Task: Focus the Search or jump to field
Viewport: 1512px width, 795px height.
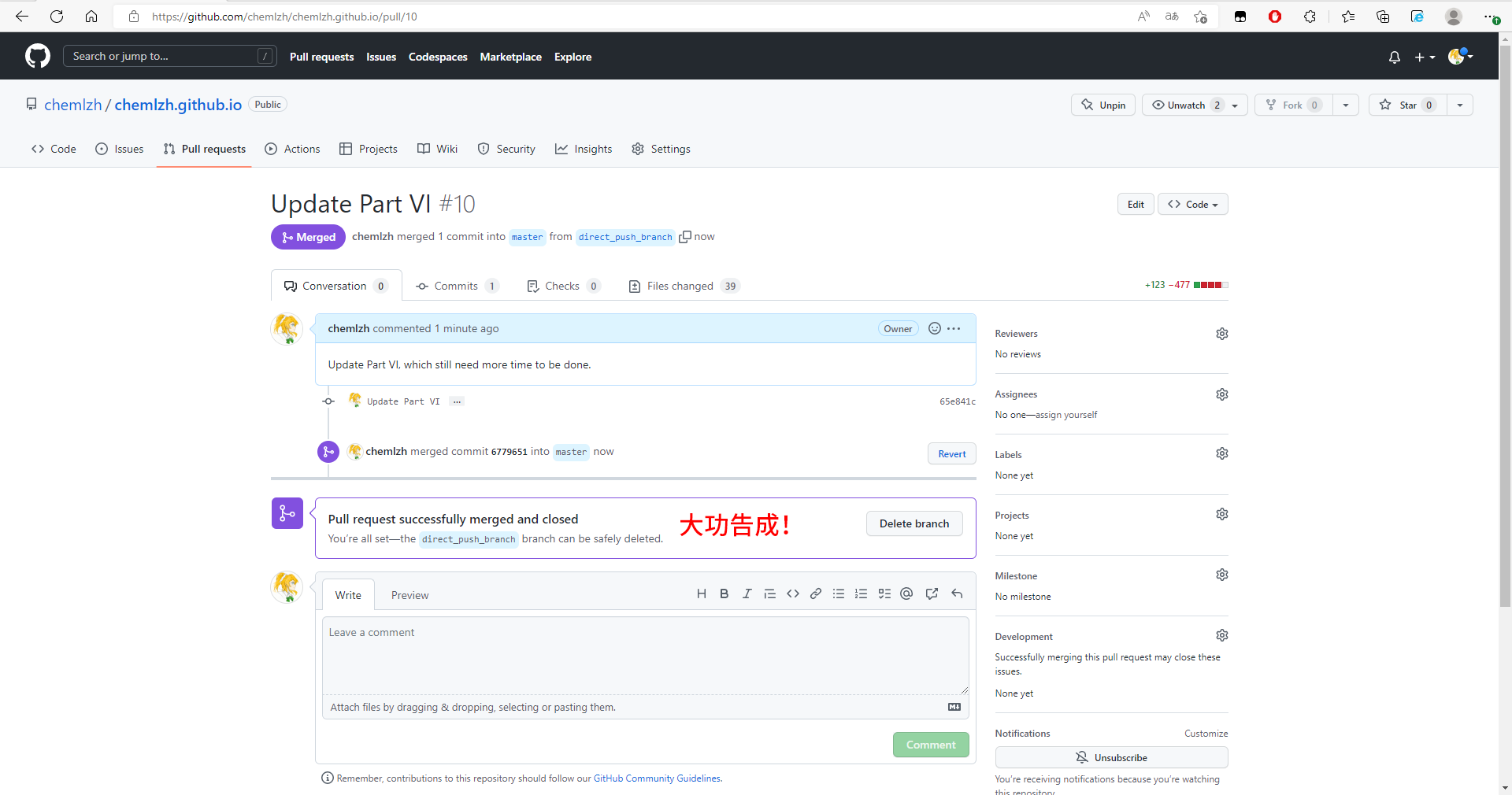Action: coord(169,56)
